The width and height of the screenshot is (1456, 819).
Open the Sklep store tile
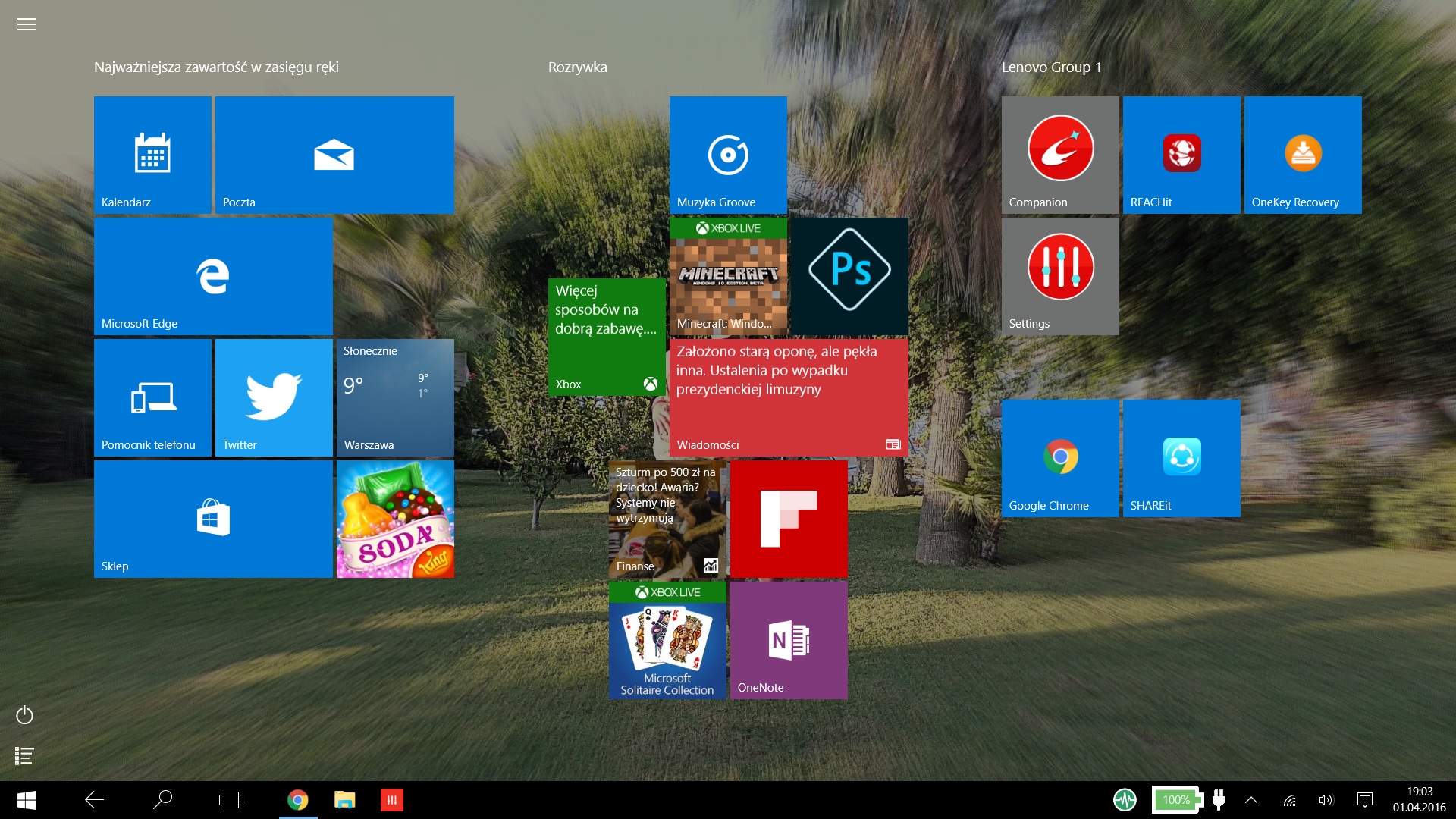213,519
